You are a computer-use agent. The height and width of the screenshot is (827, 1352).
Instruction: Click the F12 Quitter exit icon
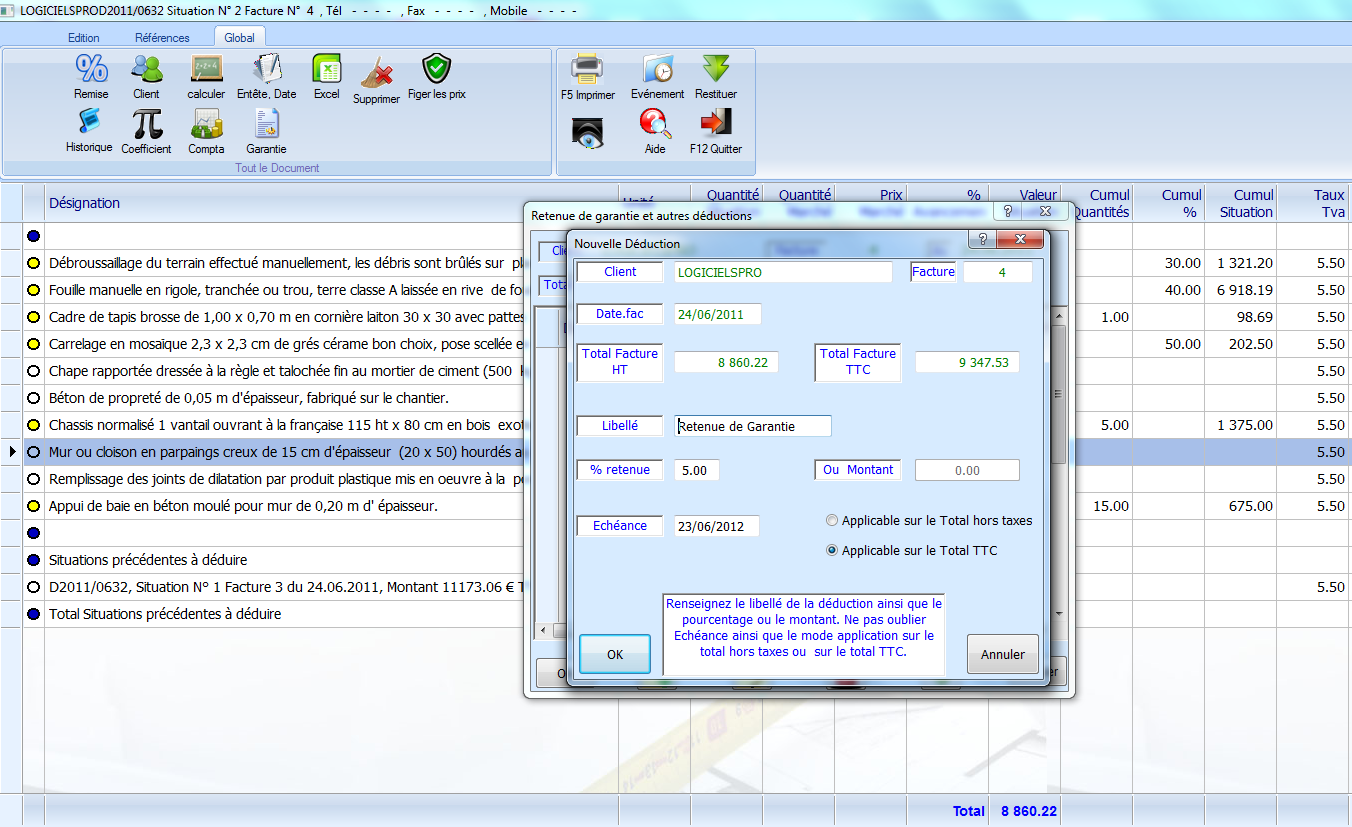pos(715,124)
